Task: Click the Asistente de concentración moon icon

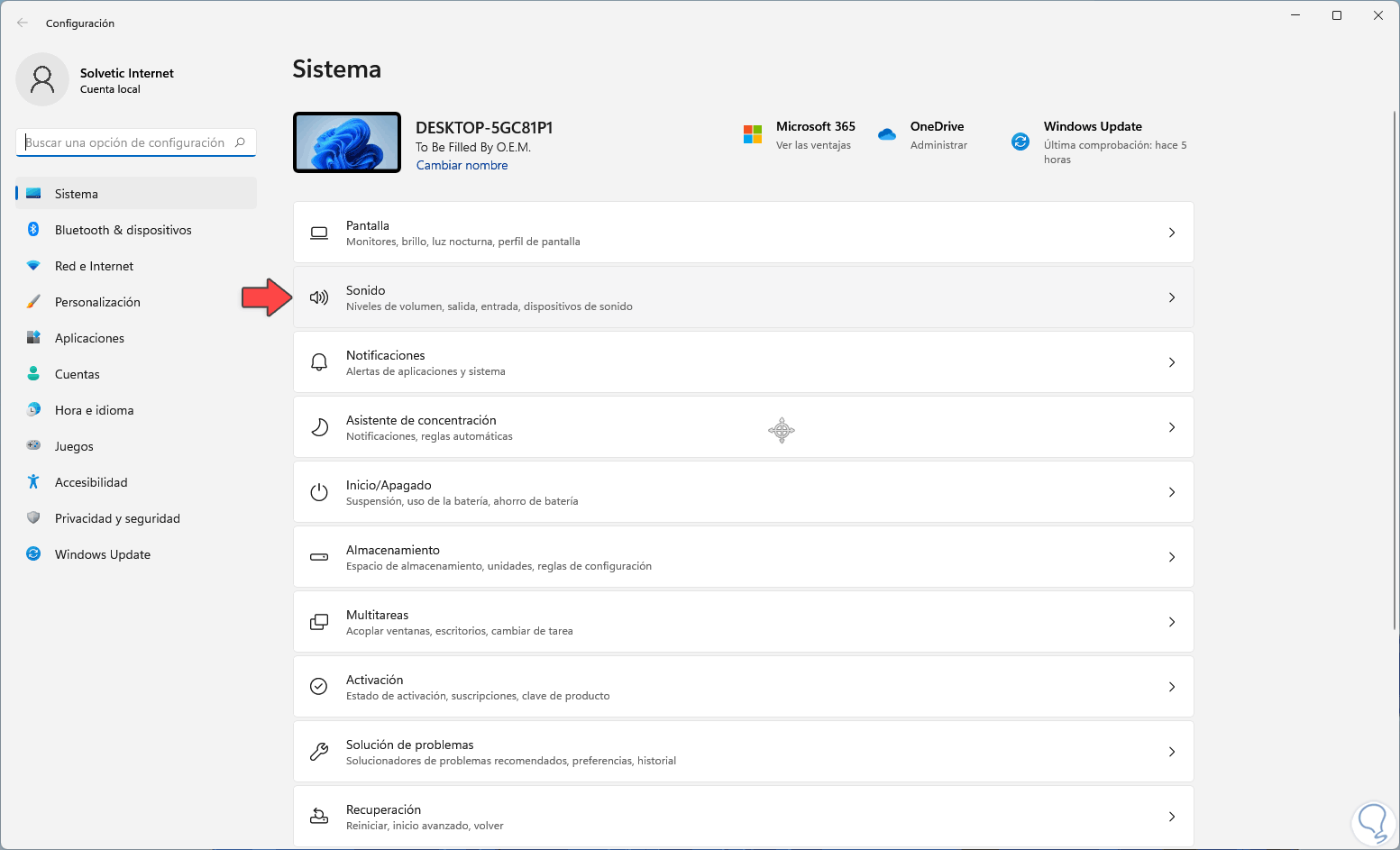Action: (x=319, y=427)
